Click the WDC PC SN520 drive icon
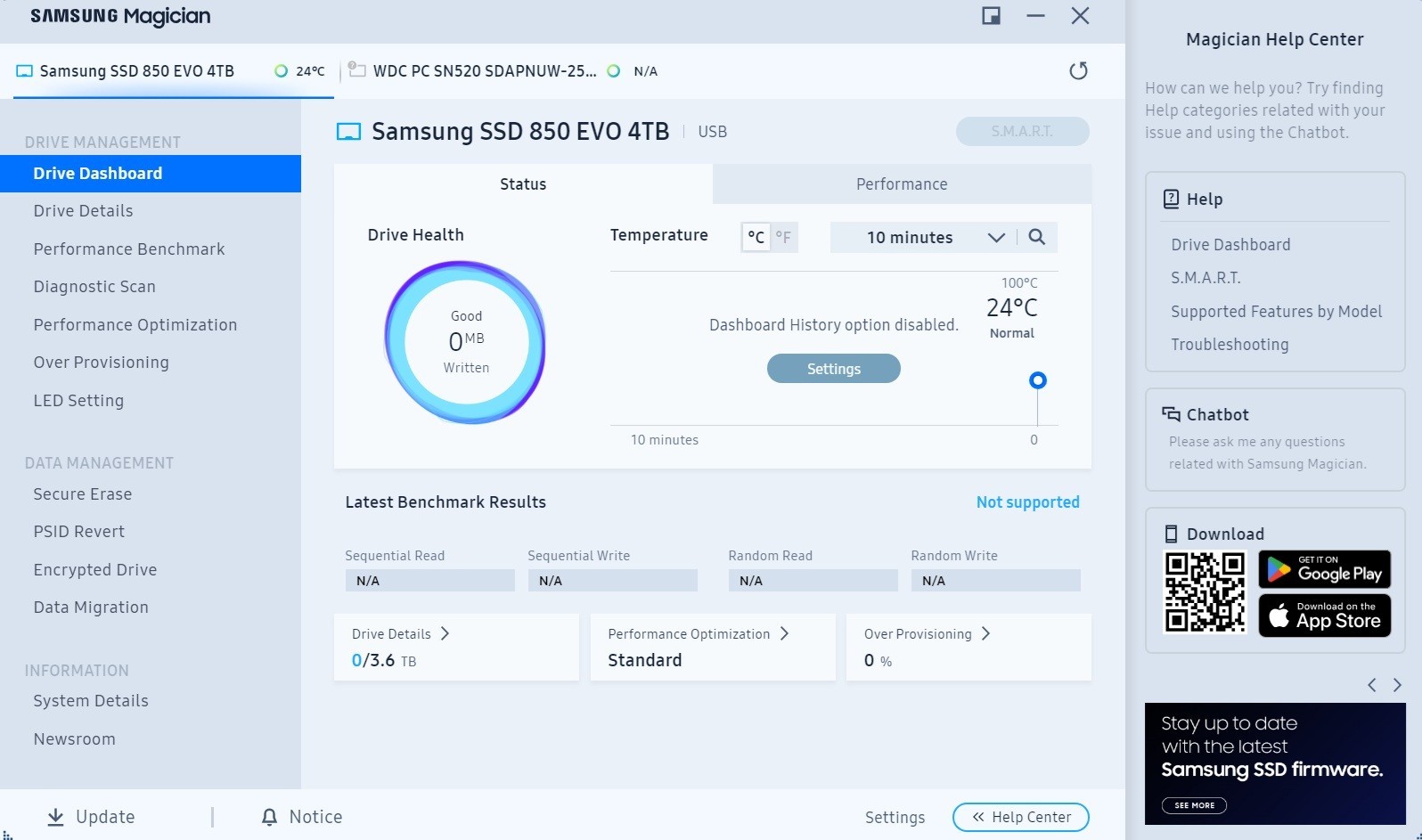1422x840 pixels. pyautogui.click(x=356, y=69)
